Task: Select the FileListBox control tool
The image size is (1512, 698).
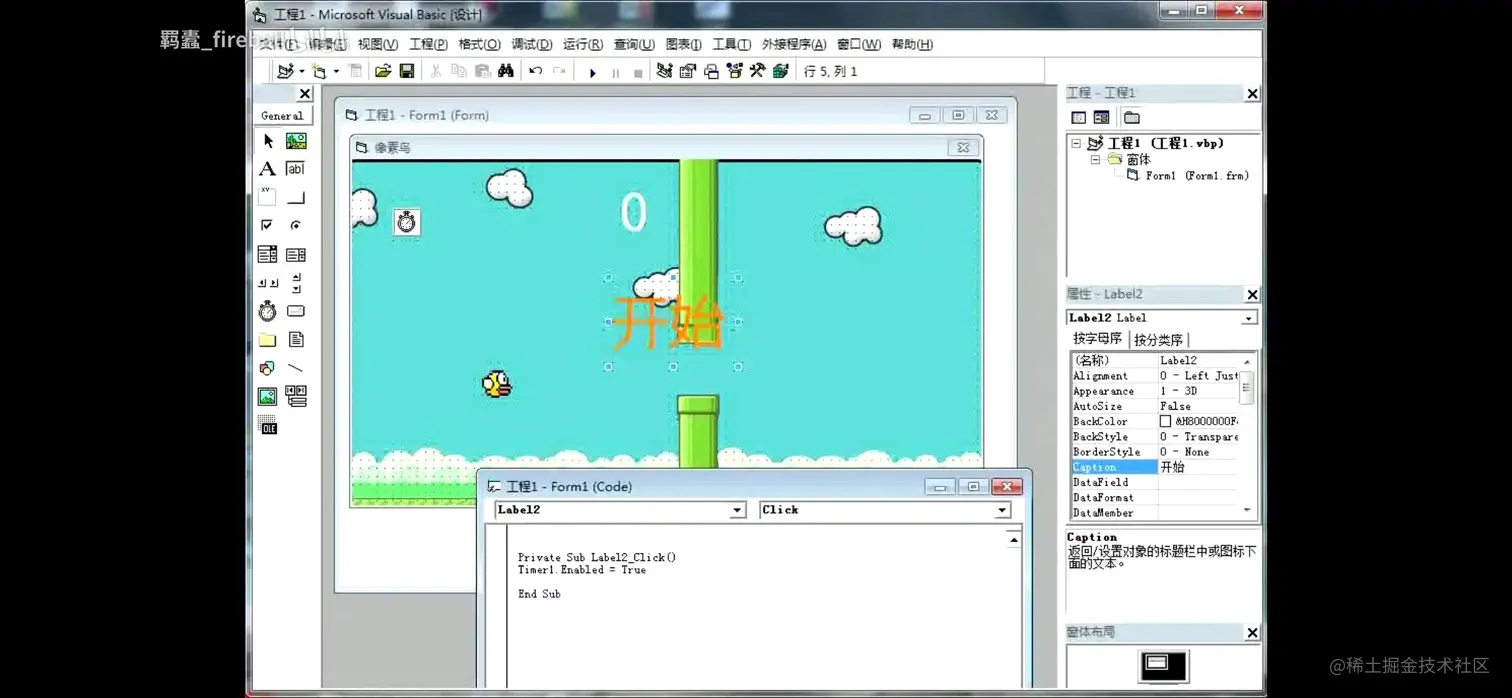Action: click(x=296, y=340)
